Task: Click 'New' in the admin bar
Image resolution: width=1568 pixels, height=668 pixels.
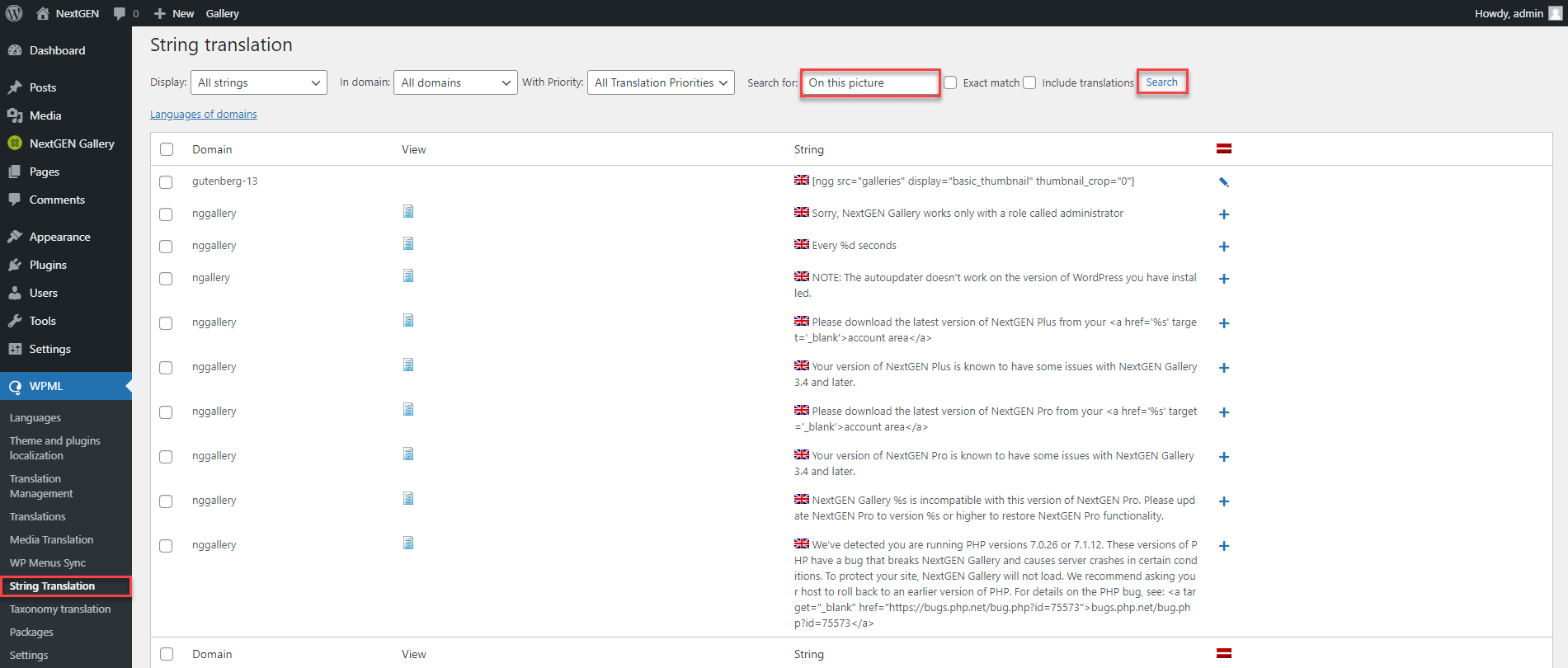Action: coord(174,13)
